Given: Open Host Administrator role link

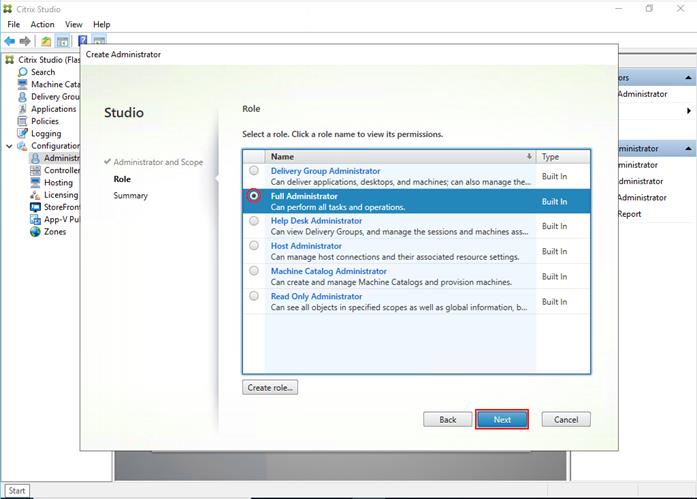Looking at the screenshot, I should 306,246.
